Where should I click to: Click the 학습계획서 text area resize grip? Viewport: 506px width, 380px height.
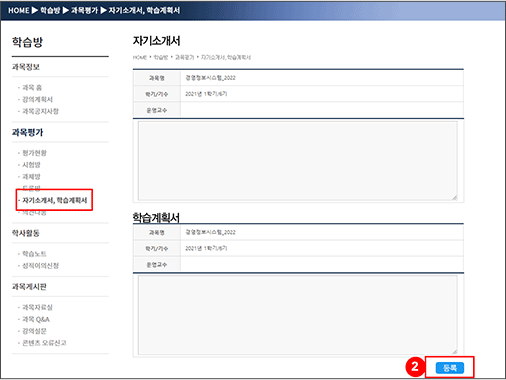pos(454,351)
